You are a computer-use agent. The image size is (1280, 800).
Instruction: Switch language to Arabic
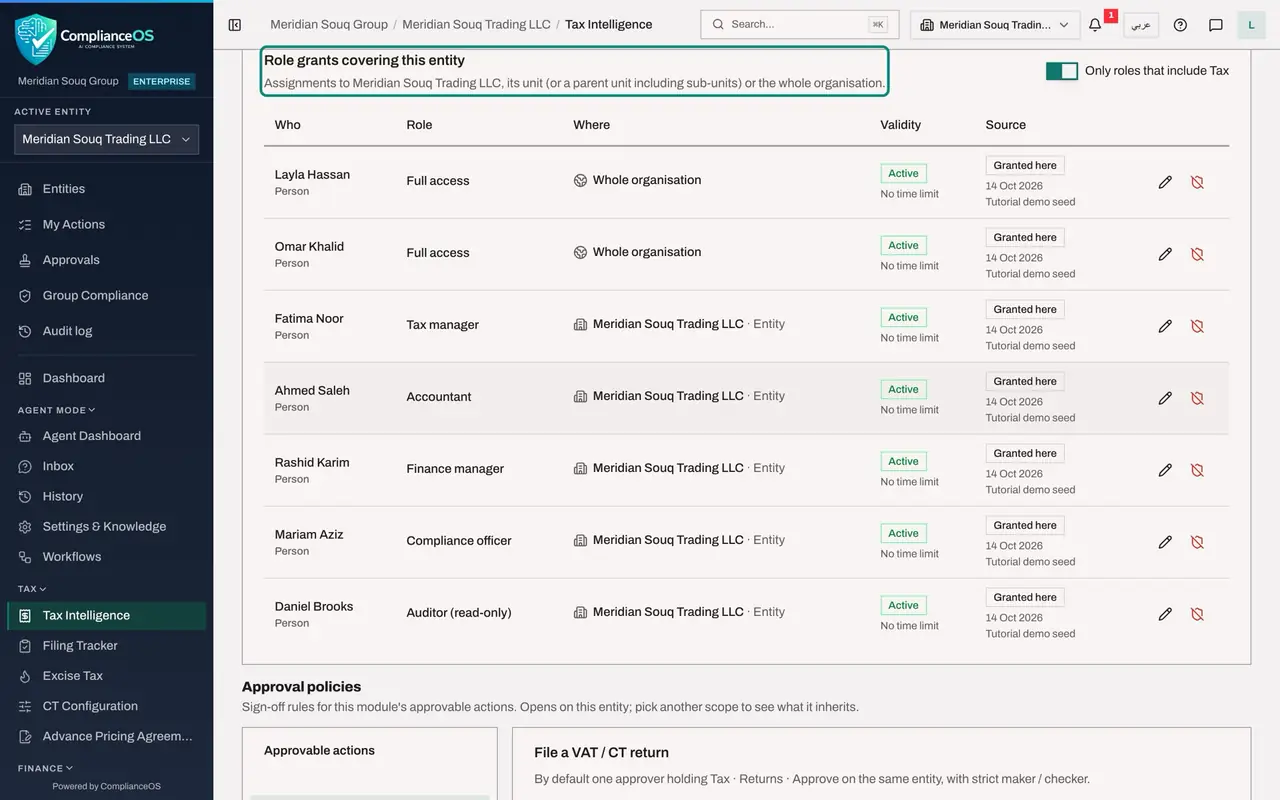pos(1141,25)
